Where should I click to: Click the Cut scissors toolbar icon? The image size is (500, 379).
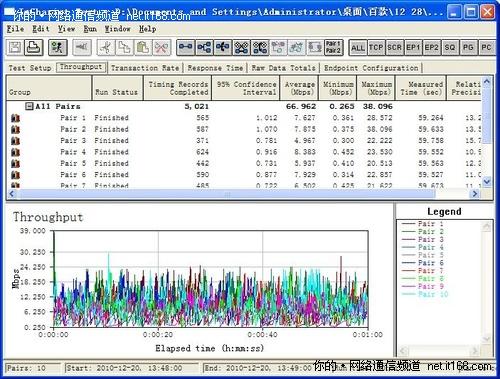[106, 47]
